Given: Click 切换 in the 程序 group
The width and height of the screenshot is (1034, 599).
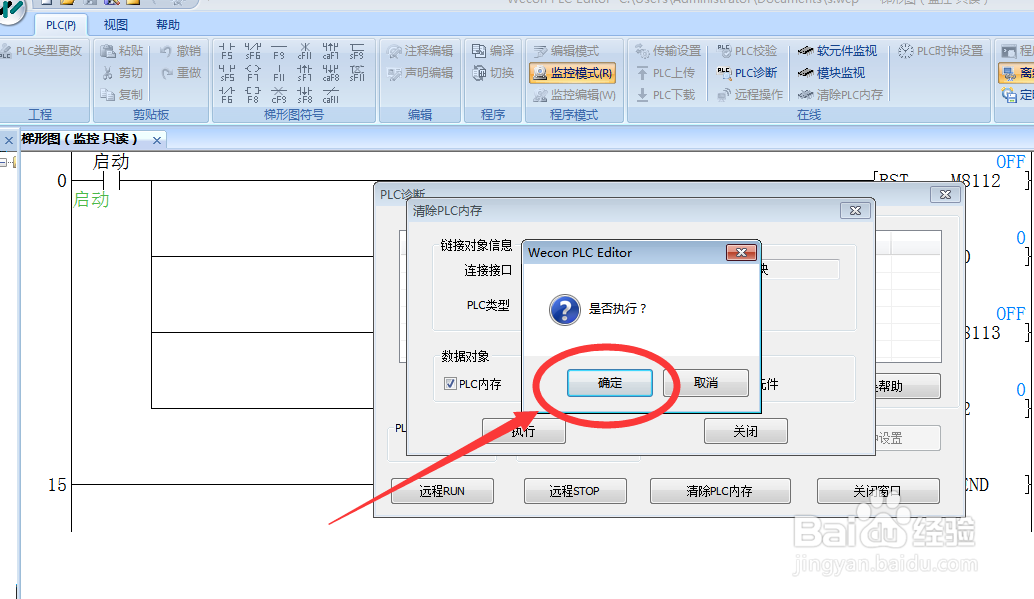Looking at the screenshot, I should tap(493, 73).
